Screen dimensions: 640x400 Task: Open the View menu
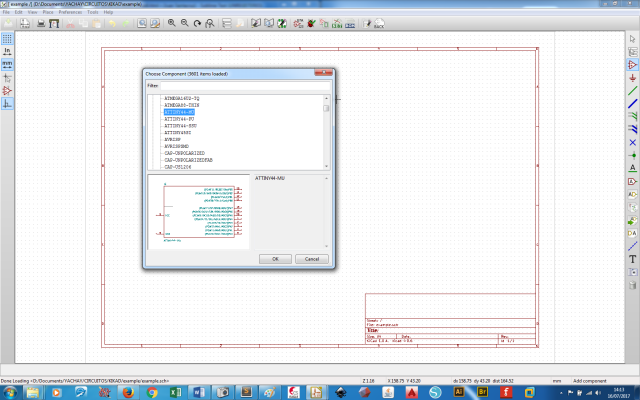[32, 12]
